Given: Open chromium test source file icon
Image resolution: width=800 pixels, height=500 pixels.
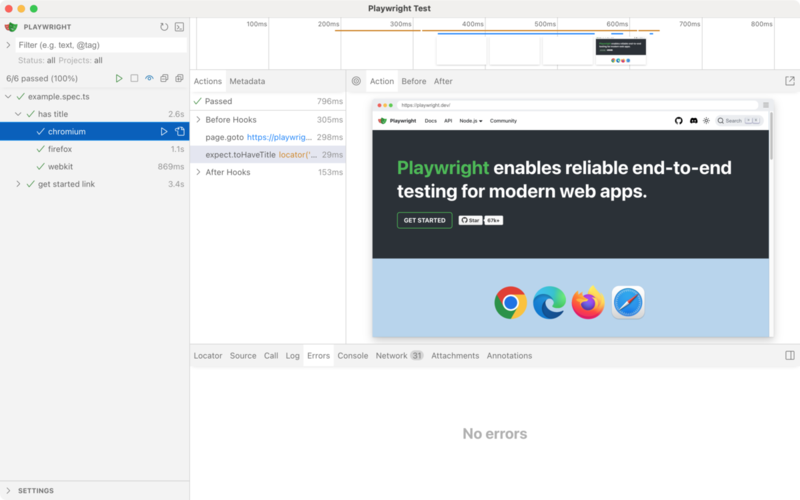Looking at the screenshot, I should 180,132.
